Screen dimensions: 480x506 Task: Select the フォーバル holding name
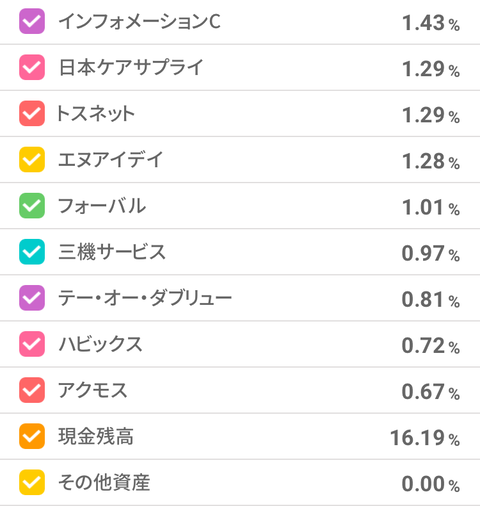pos(102,206)
